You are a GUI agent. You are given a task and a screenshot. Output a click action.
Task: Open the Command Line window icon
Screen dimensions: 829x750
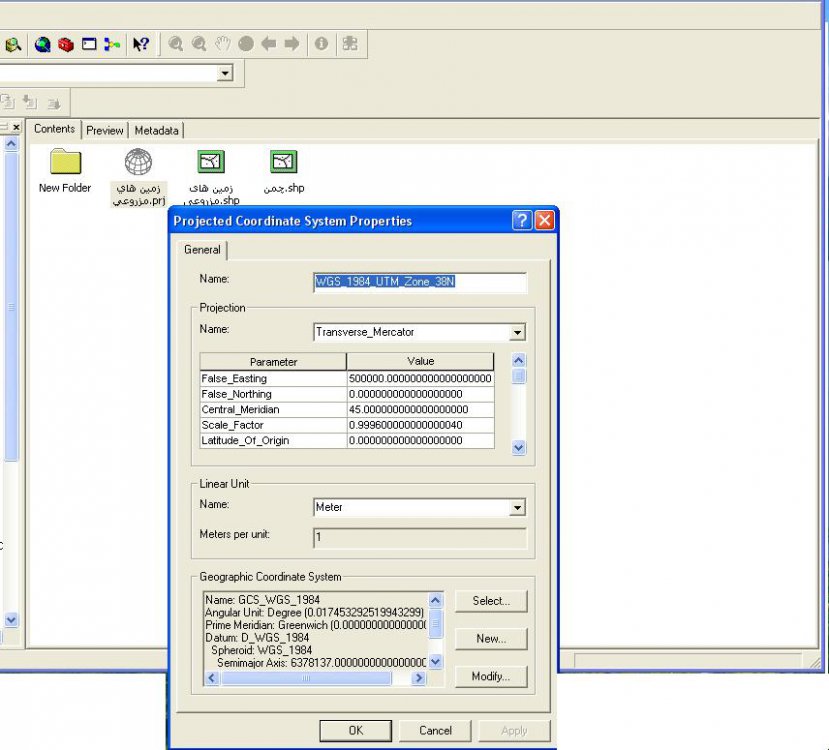89,44
